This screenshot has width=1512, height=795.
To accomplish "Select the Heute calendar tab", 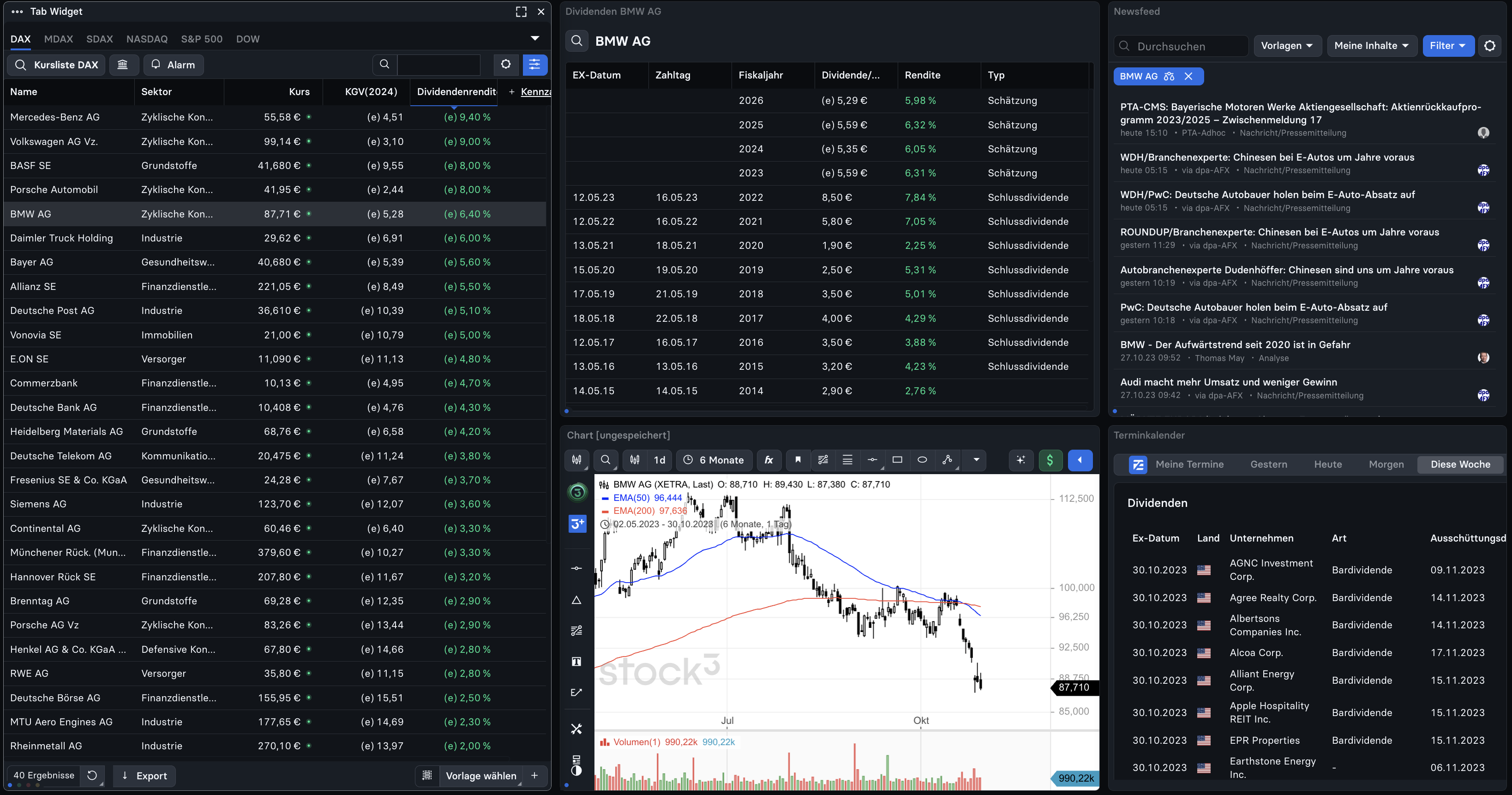I will (x=1328, y=464).
